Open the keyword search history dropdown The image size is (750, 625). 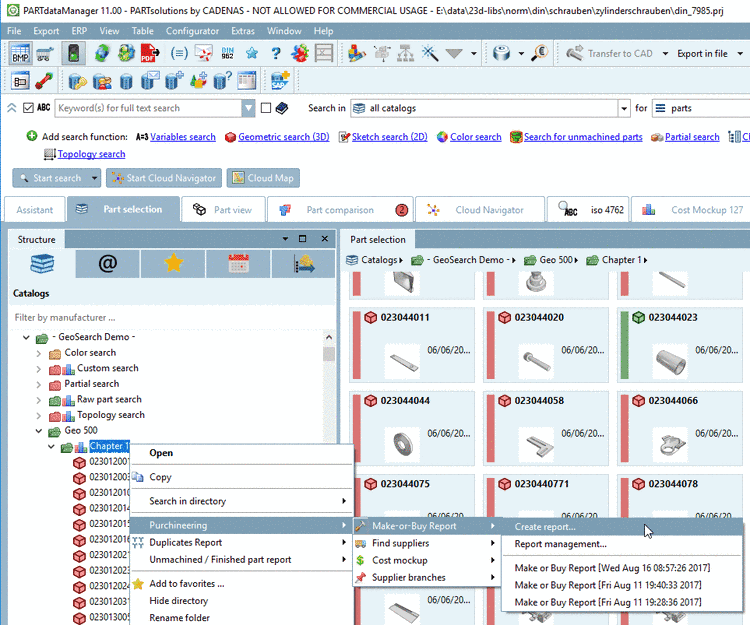coord(248,109)
